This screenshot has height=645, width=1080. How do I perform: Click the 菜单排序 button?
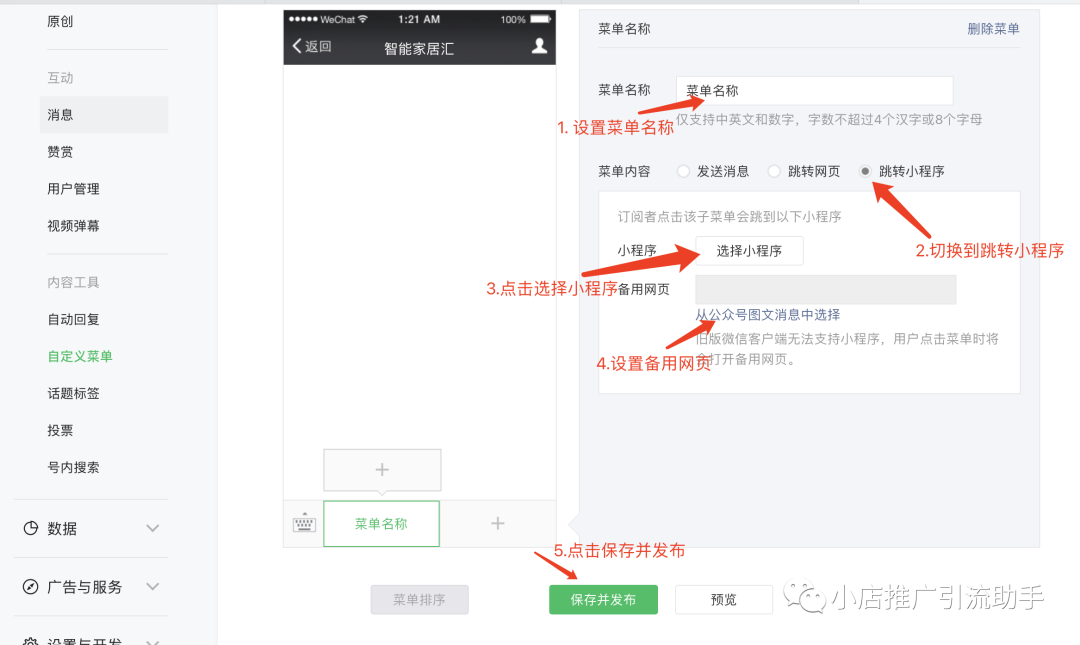(x=419, y=600)
